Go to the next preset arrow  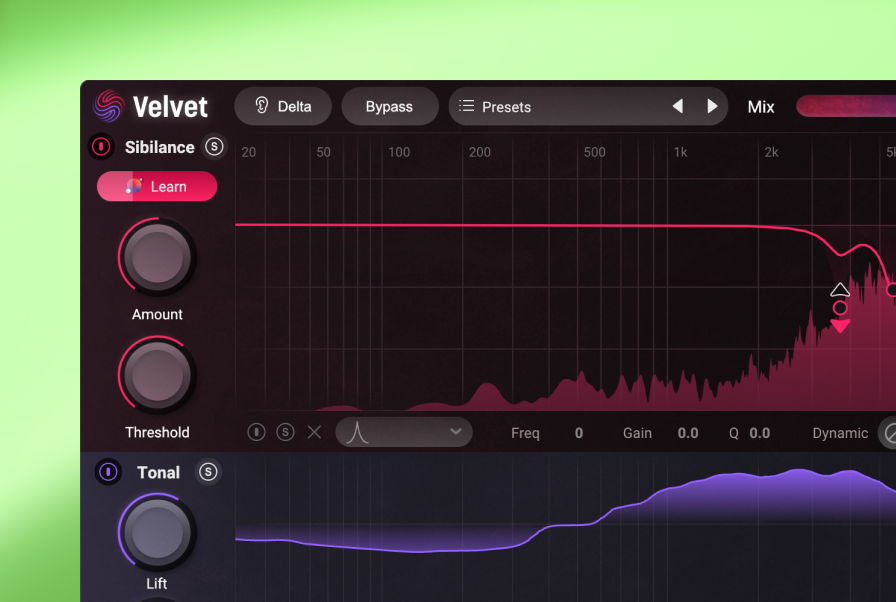pyautogui.click(x=712, y=106)
